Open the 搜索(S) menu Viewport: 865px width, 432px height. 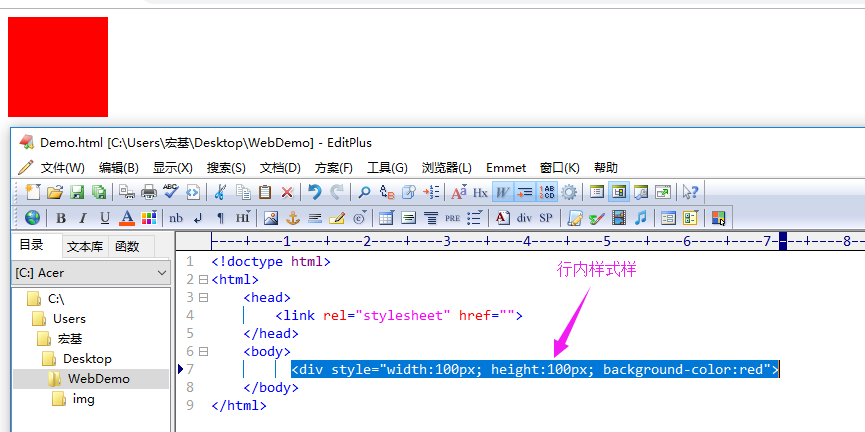(226, 168)
